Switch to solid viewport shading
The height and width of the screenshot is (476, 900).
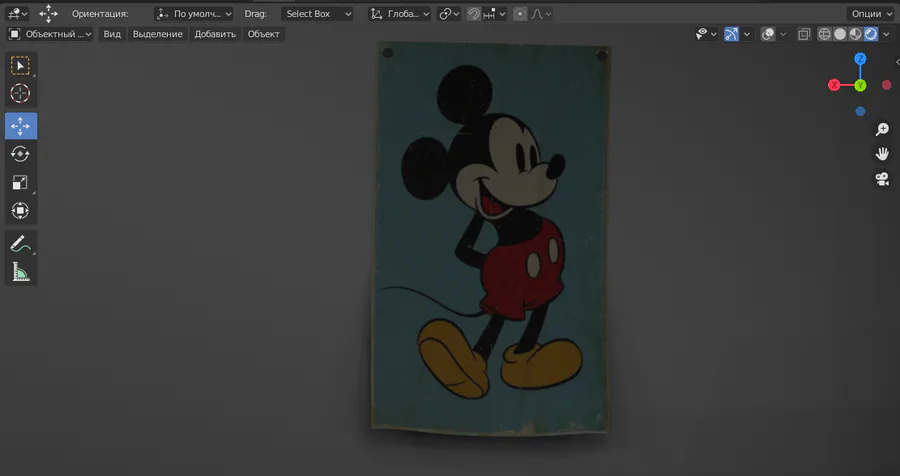[x=840, y=34]
